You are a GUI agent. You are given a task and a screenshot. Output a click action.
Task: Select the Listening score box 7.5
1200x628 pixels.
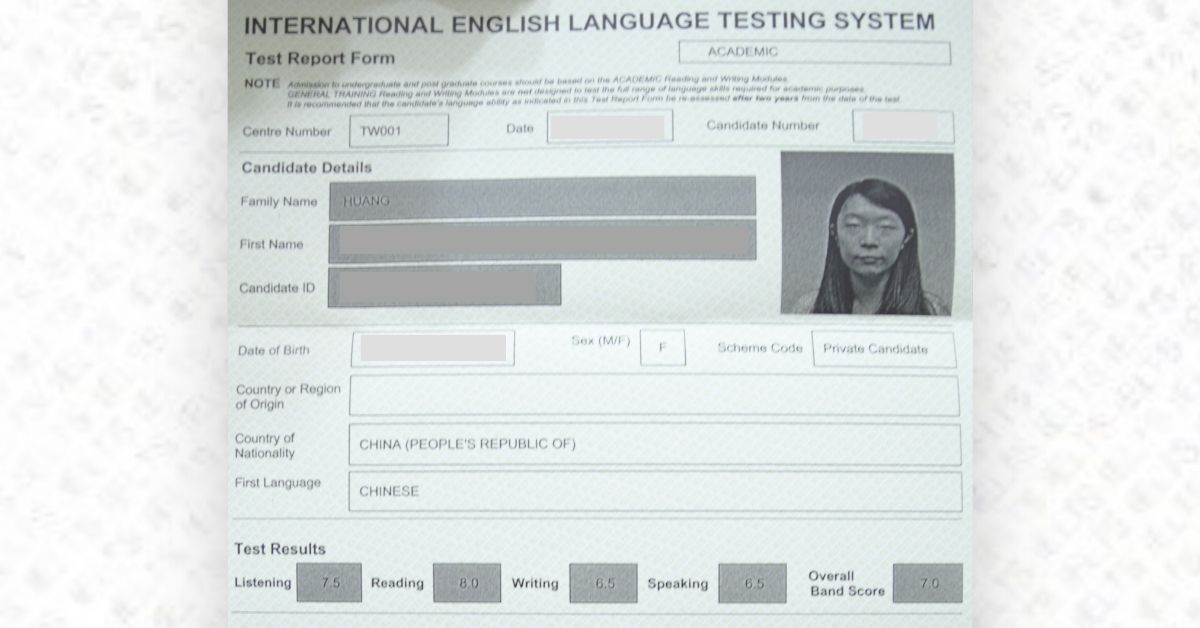[329, 582]
